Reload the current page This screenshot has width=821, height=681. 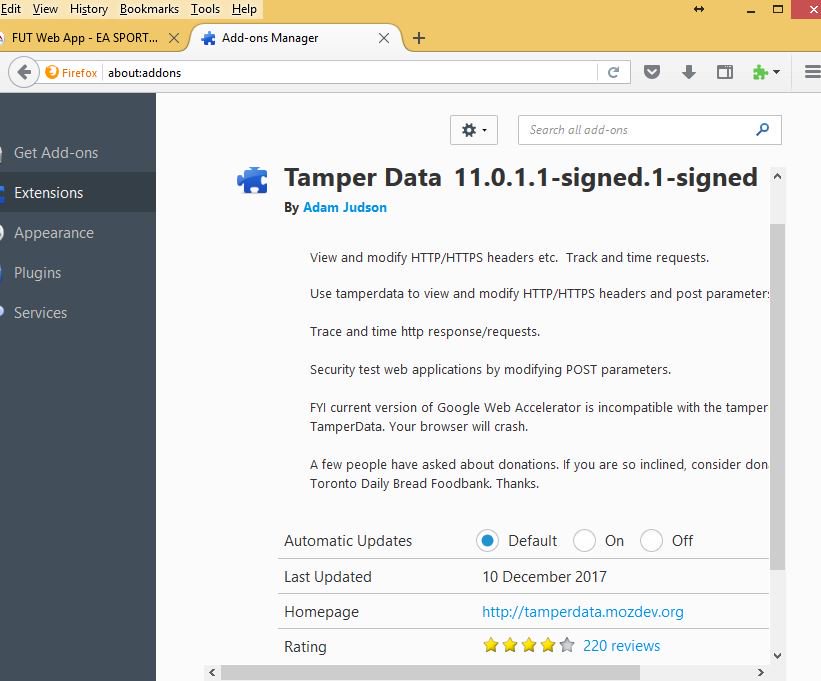click(x=614, y=72)
